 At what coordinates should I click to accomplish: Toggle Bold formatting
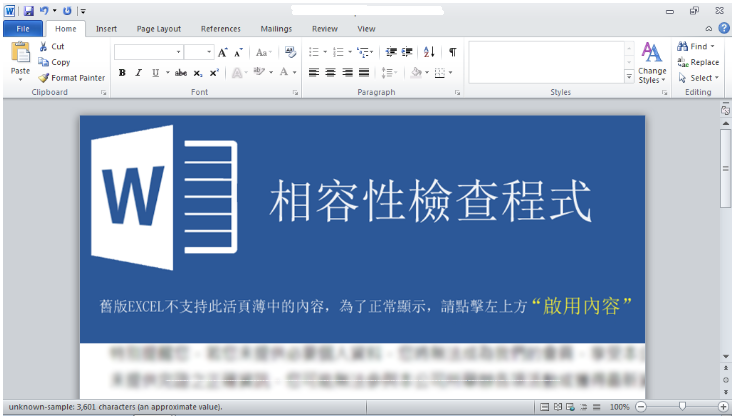pos(122,73)
